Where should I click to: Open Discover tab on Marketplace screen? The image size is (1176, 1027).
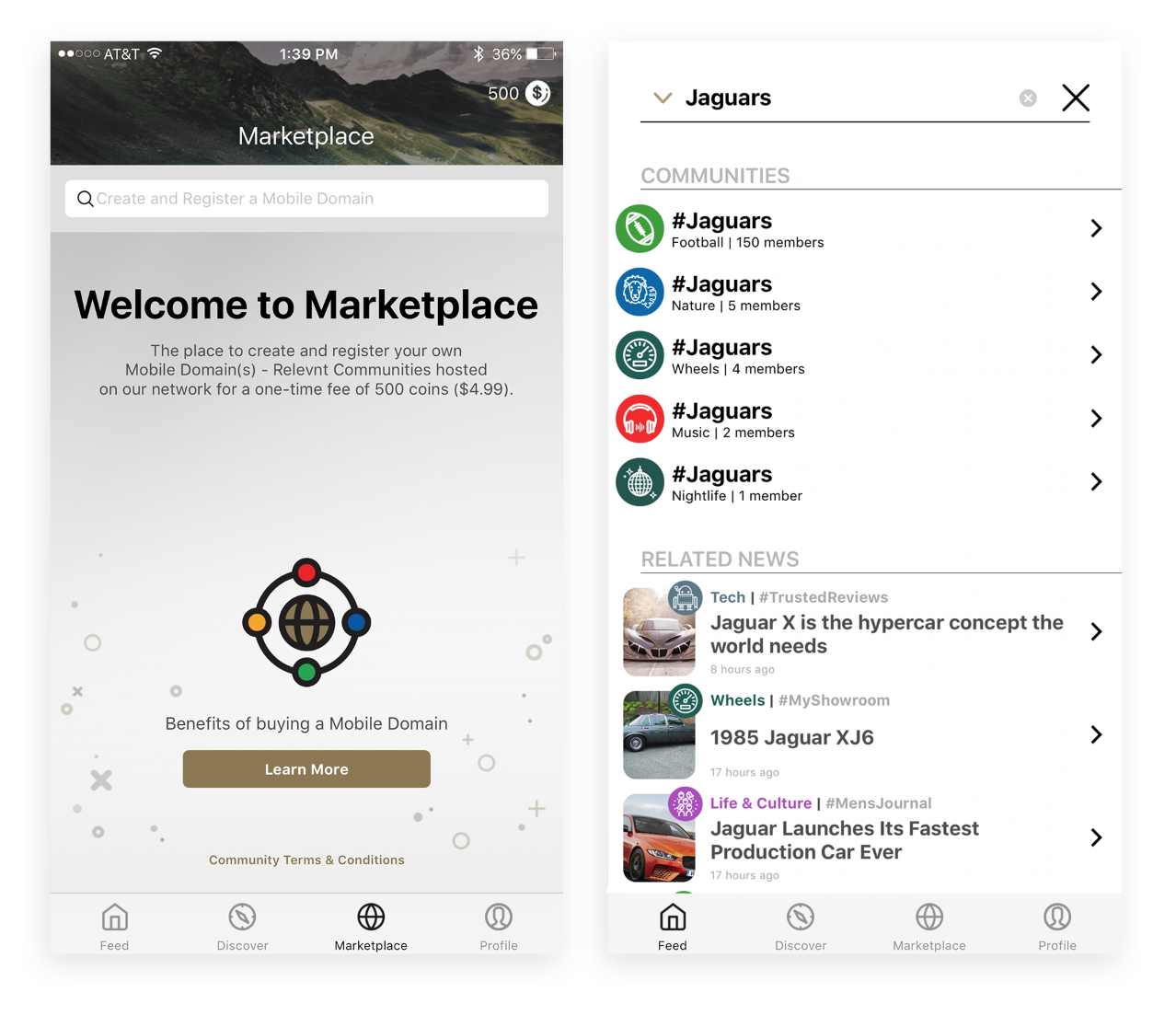coord(242,927)
